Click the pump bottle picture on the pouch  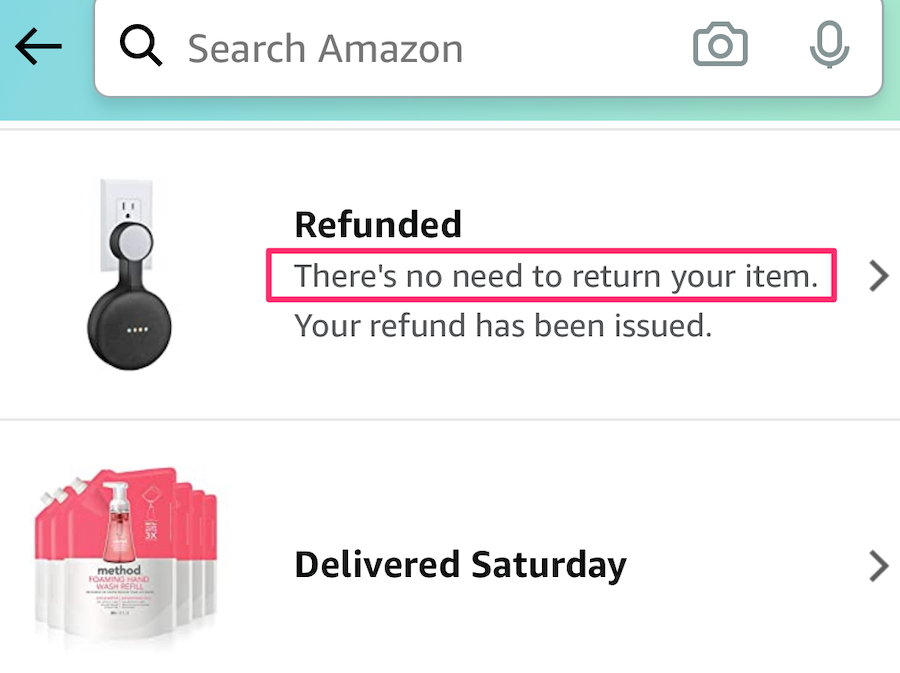coord(115,520)
